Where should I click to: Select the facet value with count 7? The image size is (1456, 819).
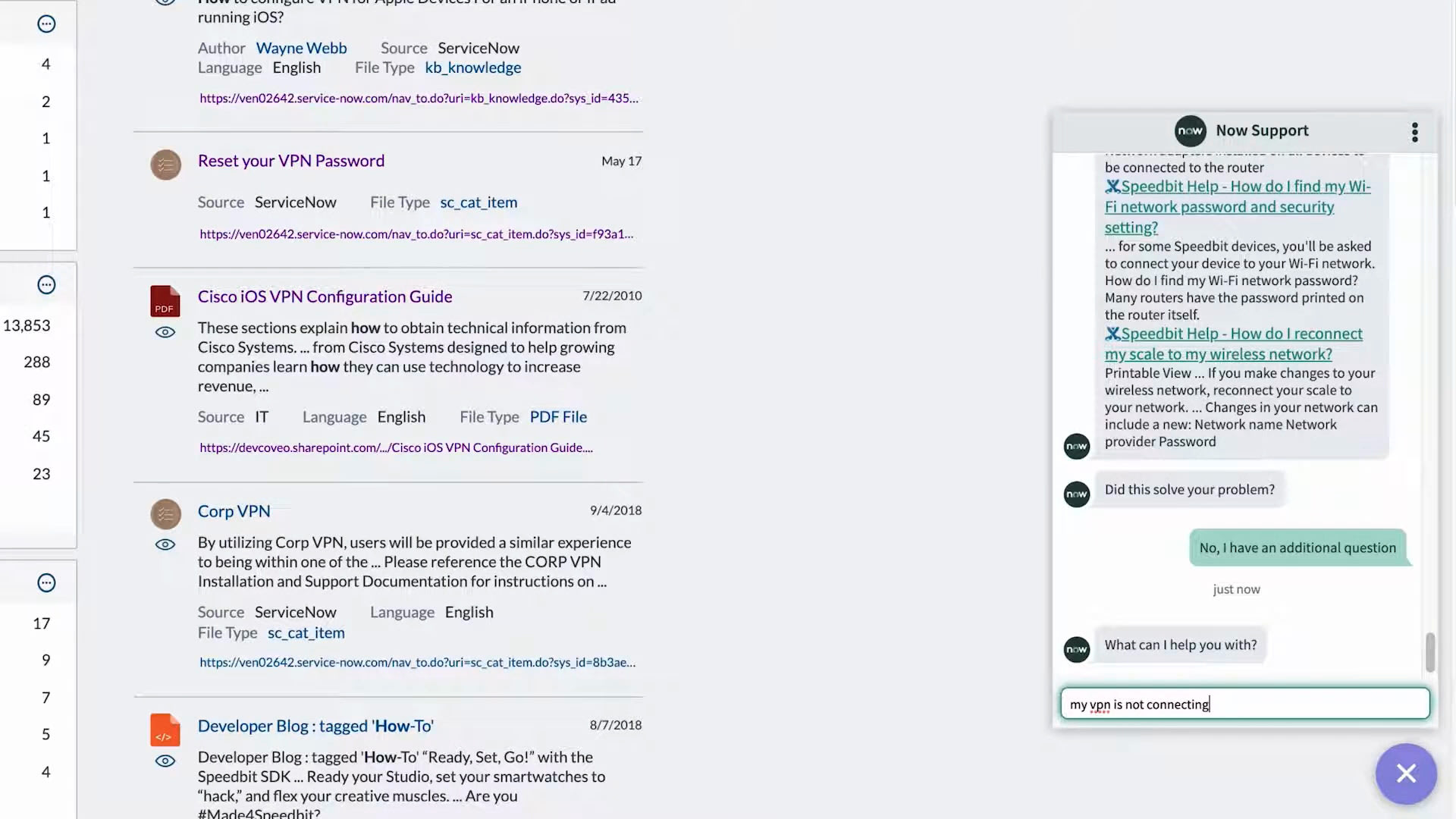45,698
